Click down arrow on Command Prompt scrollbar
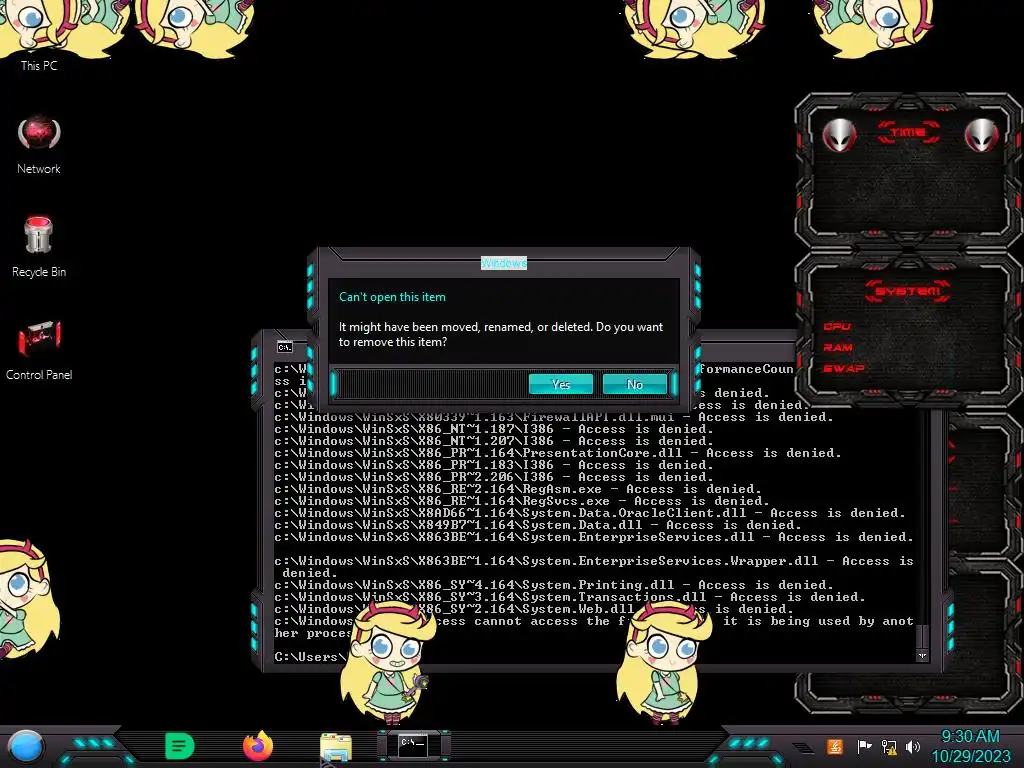 tap(922, 656)
